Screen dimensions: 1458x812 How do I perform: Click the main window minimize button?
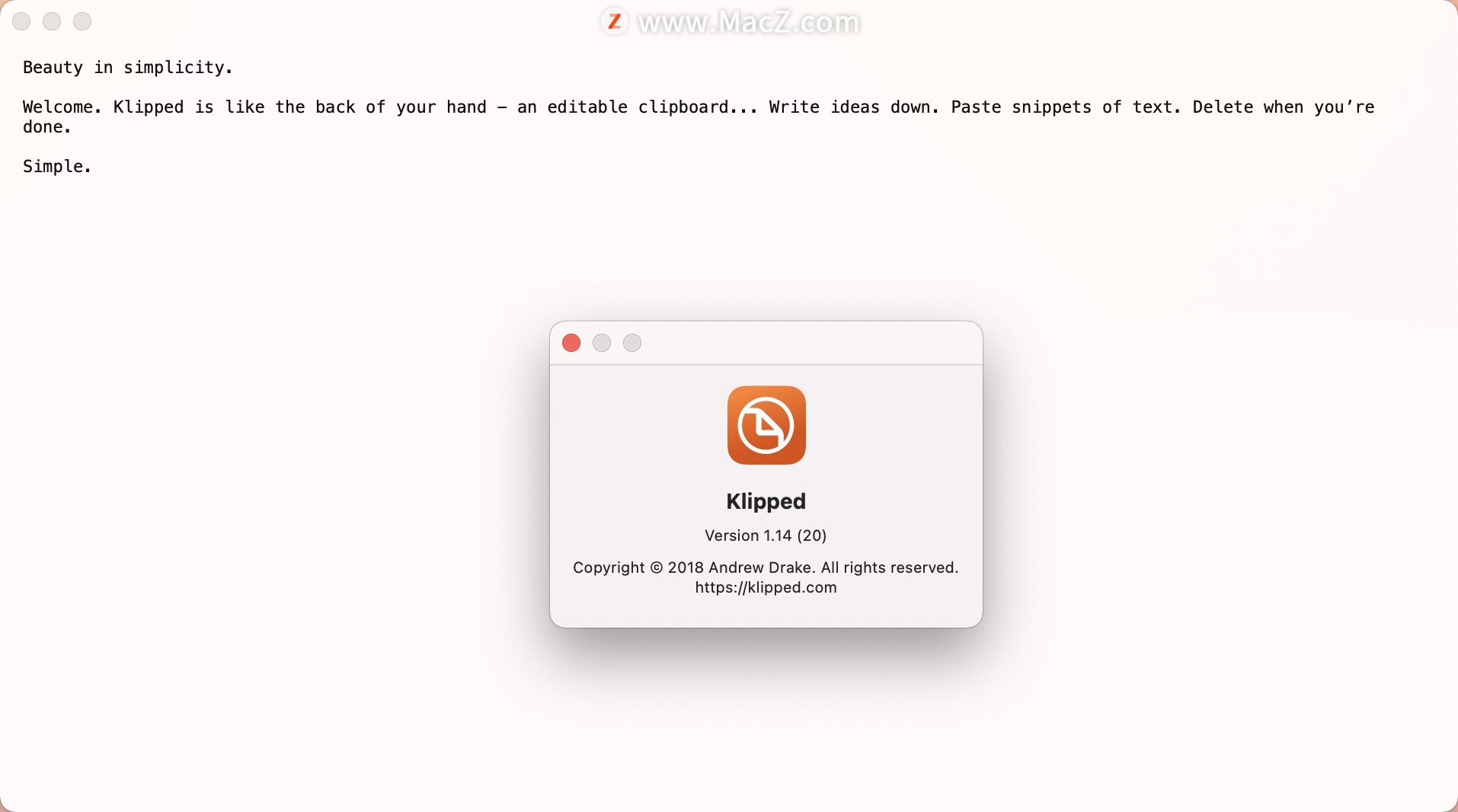(52, 21)
